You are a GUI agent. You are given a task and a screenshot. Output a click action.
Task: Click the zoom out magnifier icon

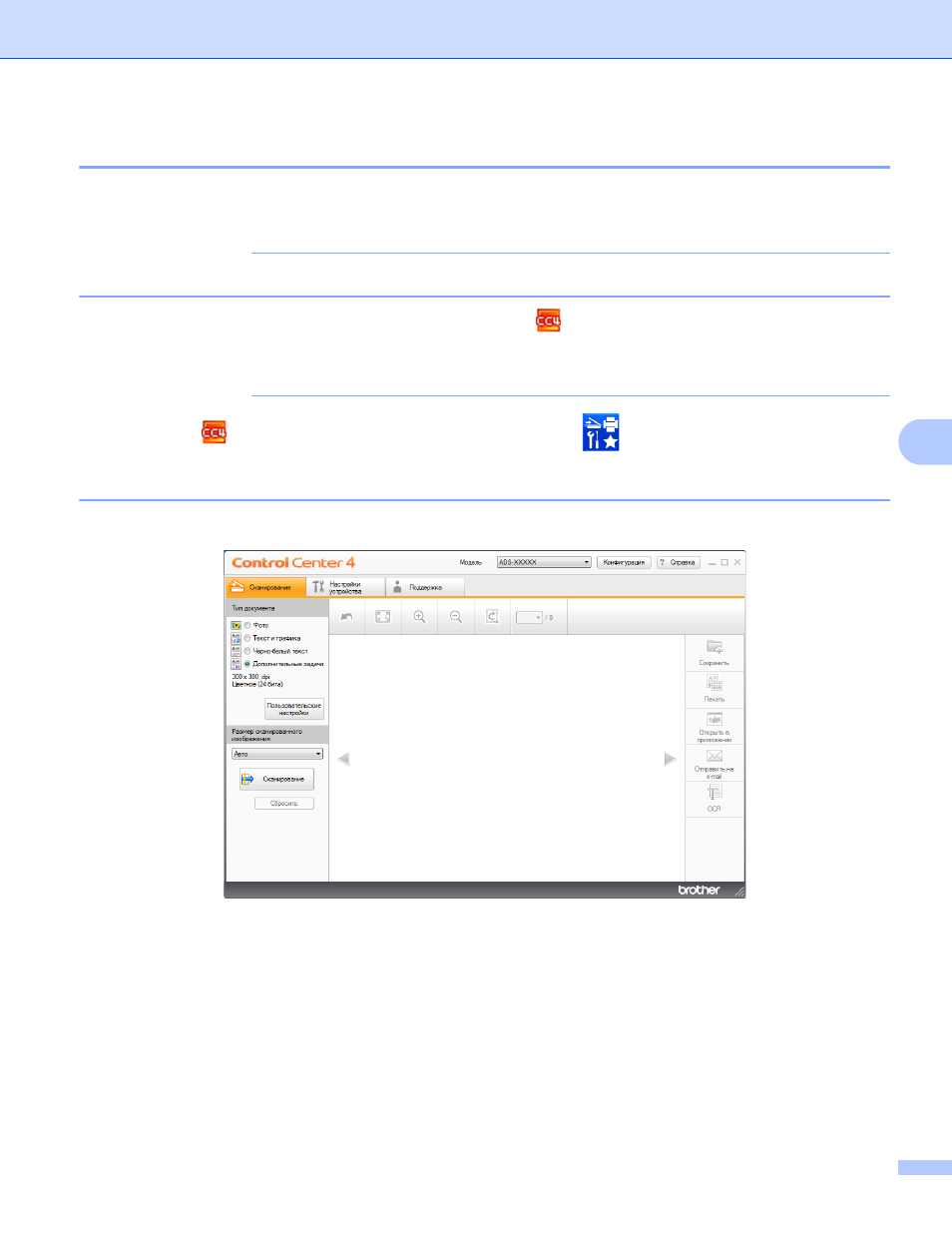click(x=456, y=617)
